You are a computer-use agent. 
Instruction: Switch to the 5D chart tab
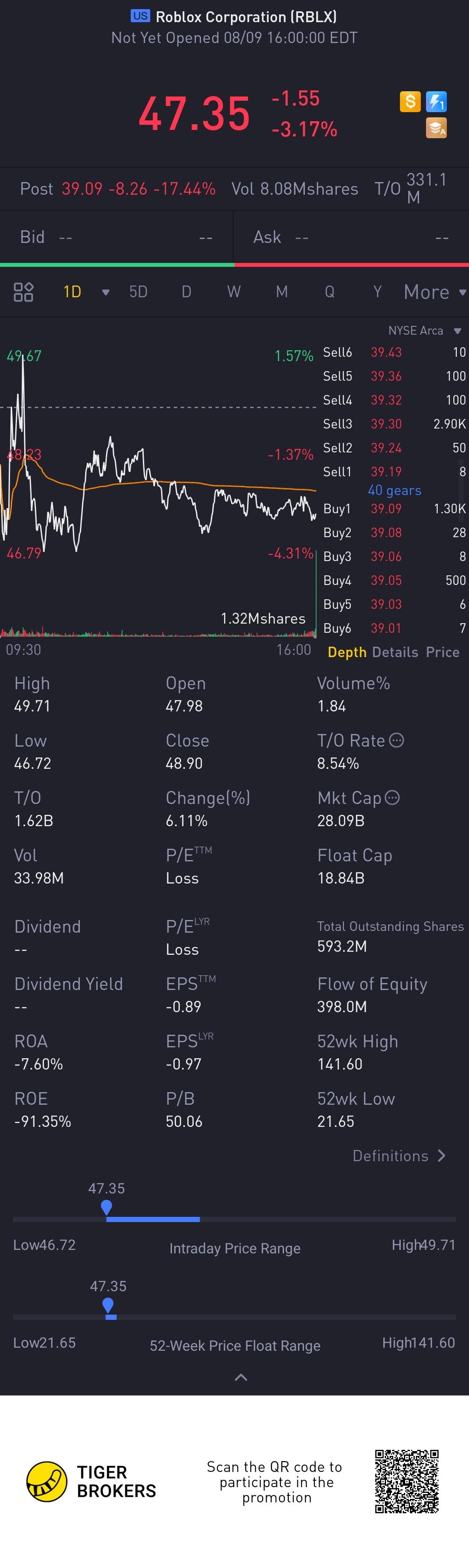click(139, 292)
